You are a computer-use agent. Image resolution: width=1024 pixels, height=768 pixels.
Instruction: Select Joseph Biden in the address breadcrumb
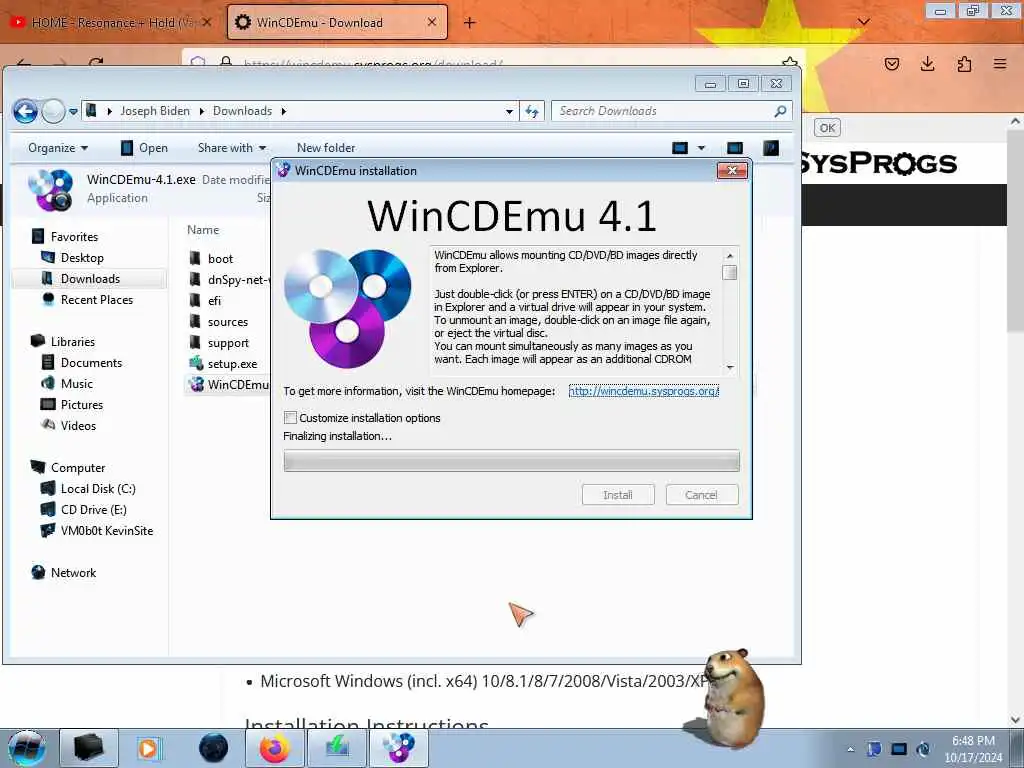coord(155,111)
